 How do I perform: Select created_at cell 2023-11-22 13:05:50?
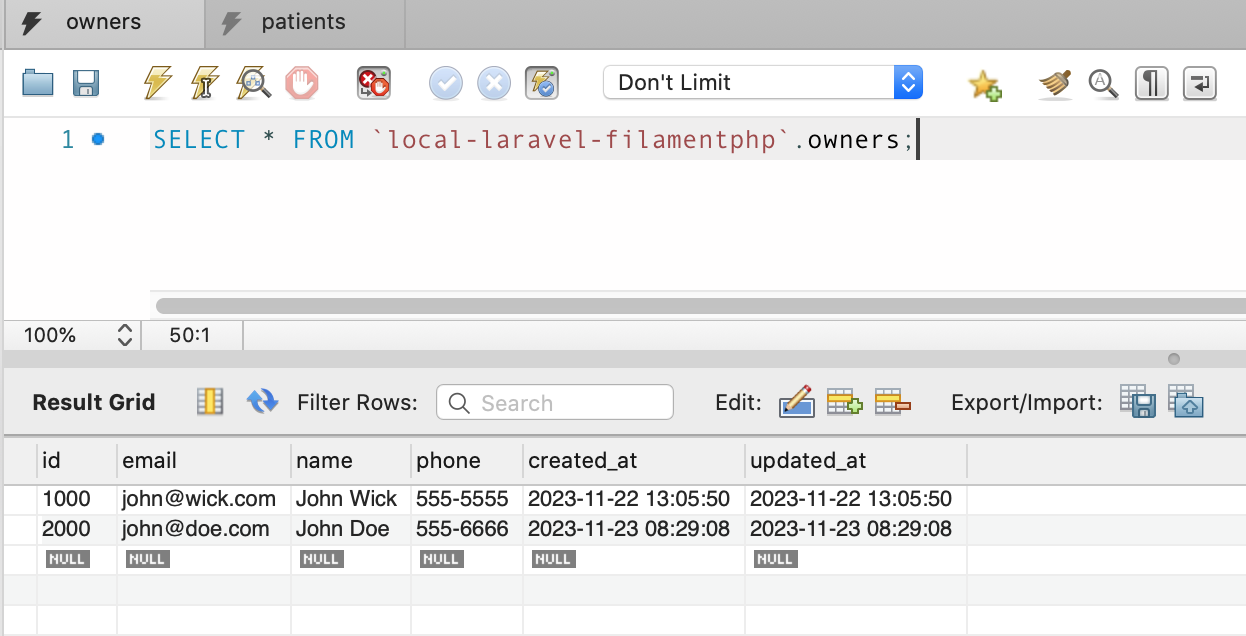634,499
